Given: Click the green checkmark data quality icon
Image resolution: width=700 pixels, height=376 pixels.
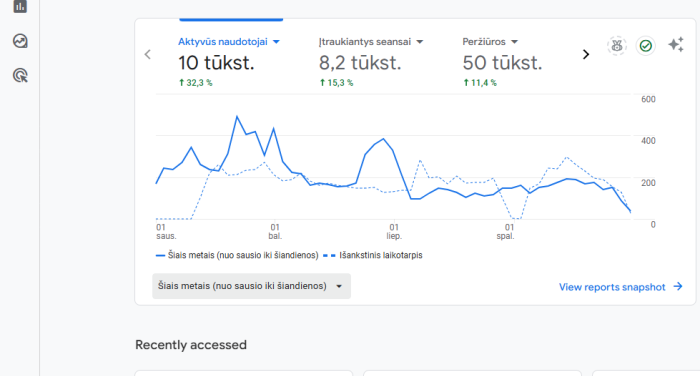Looking at the screenshot, I should tap(646, 46).
